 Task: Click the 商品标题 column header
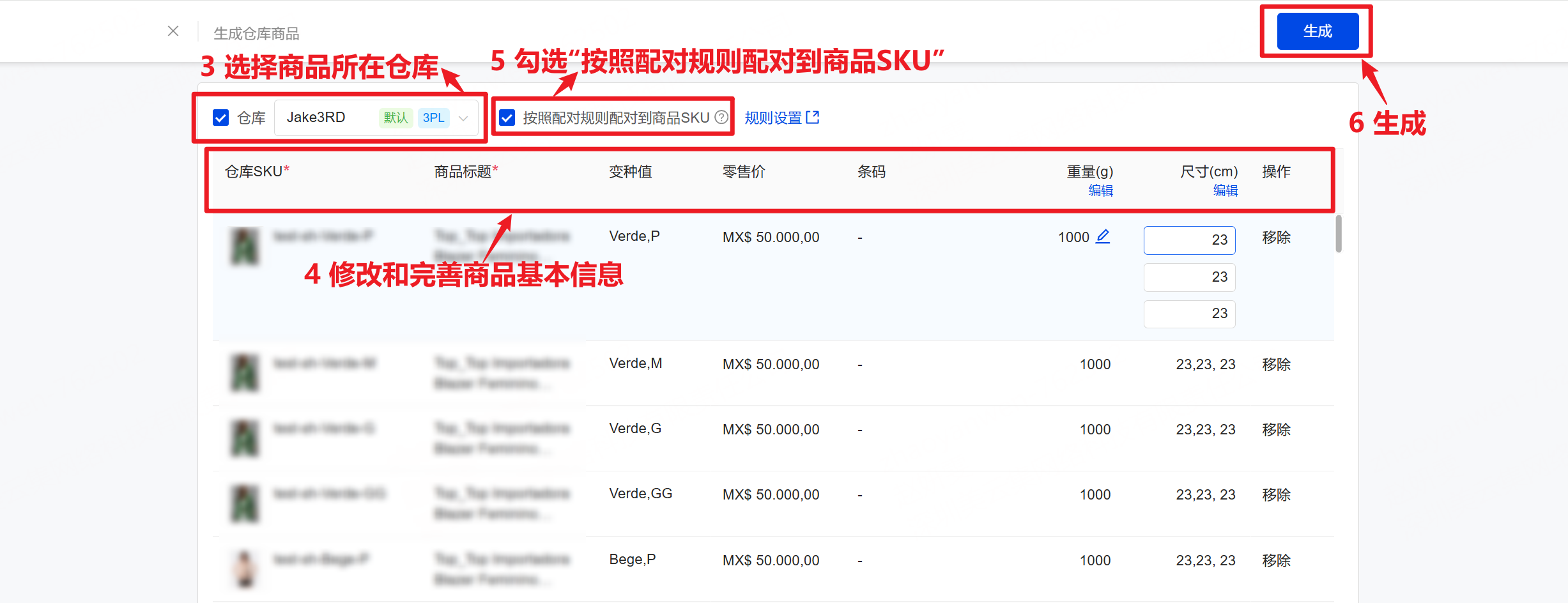[x=466, y=172]
